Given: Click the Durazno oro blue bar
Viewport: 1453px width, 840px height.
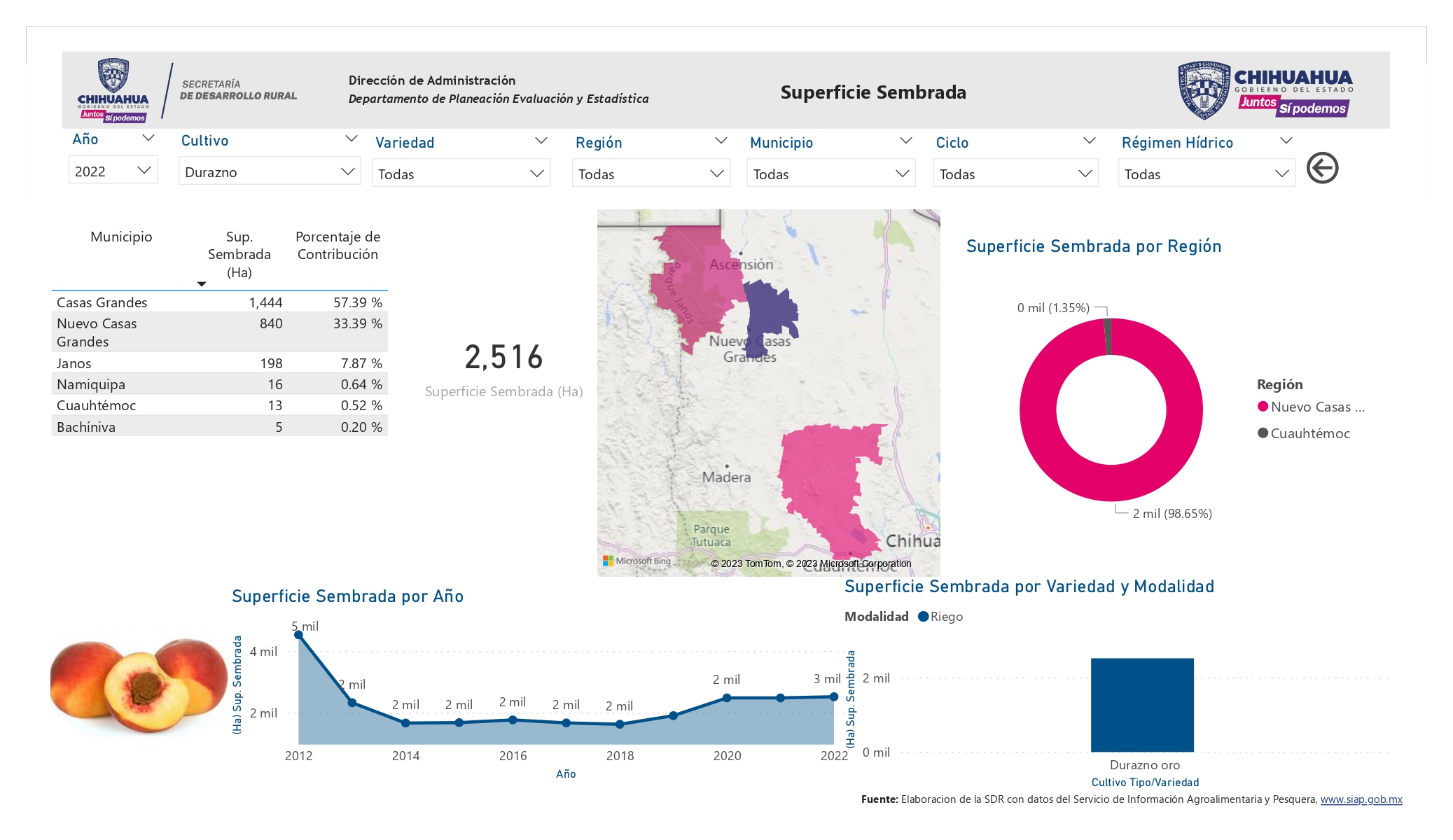Looking at the screenshot, I should [x=1142, y=705].
